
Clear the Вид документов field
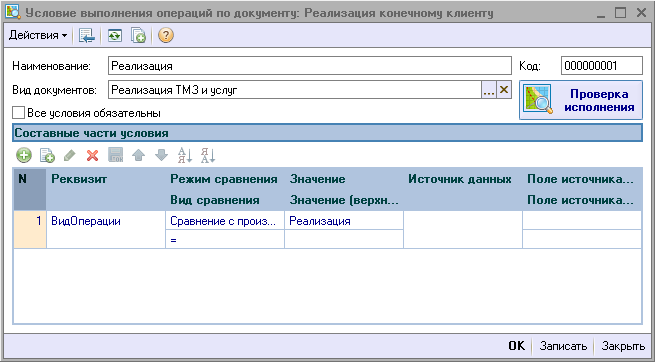click(504, 90)
